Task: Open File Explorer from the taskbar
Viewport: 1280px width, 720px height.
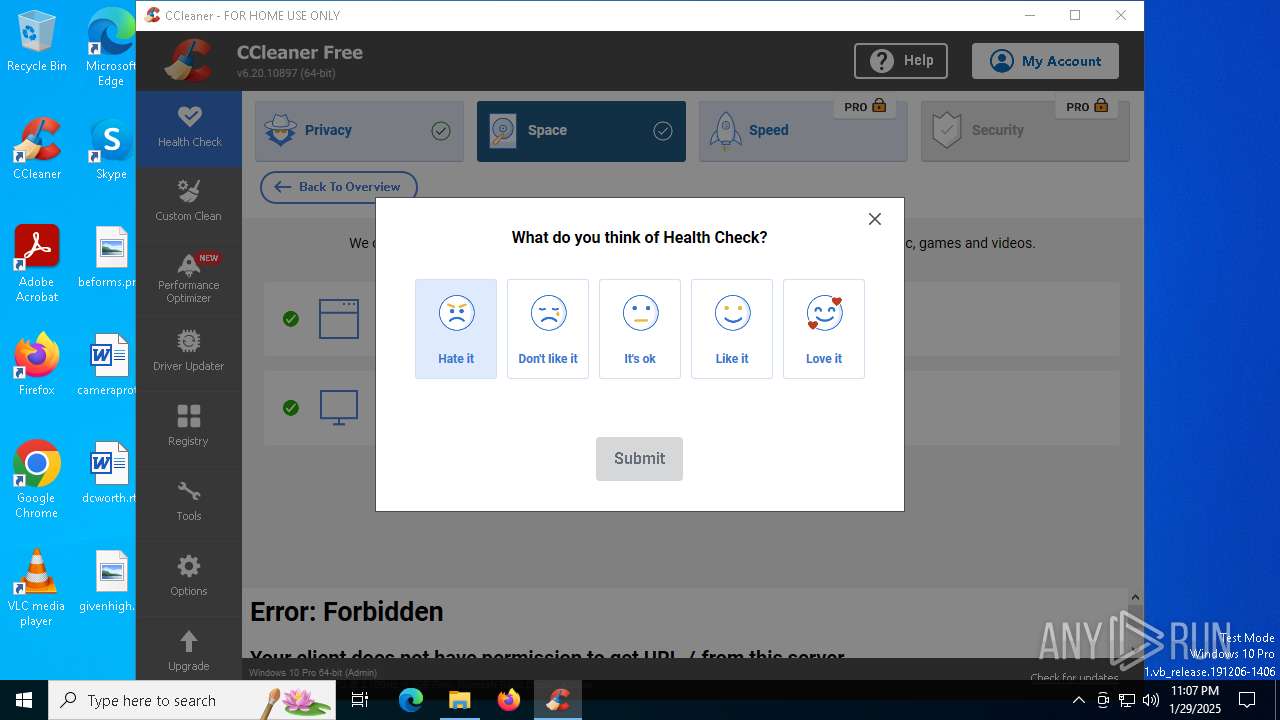Action: coord(460,700)
